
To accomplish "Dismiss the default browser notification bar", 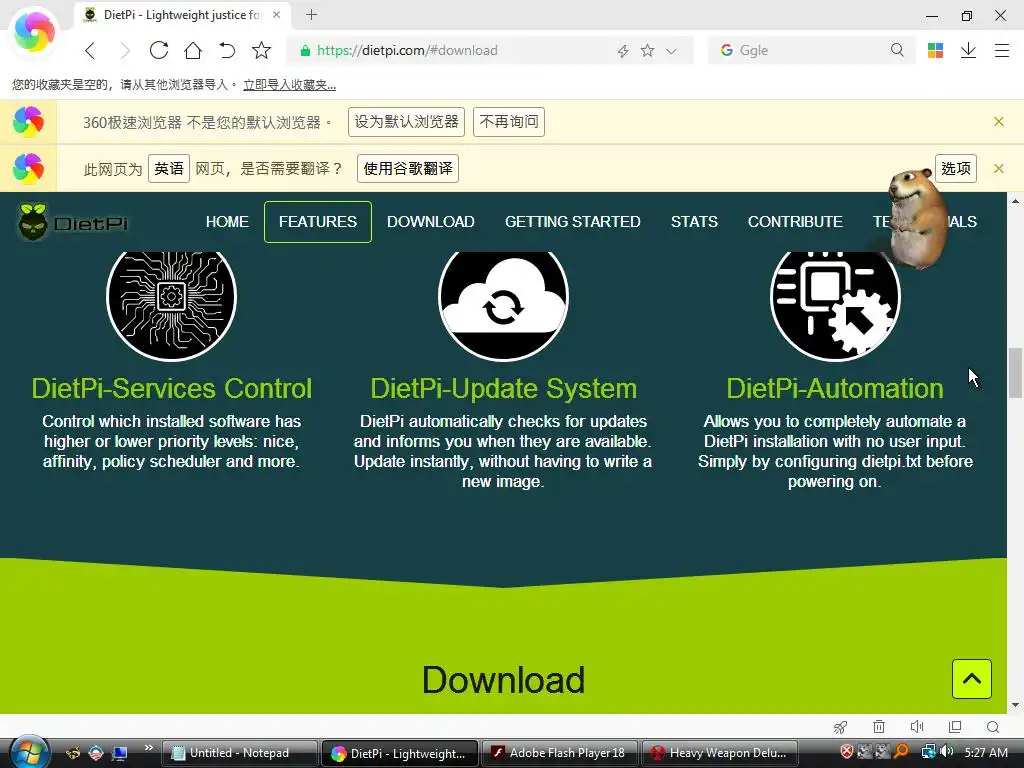I will [999, 121].
